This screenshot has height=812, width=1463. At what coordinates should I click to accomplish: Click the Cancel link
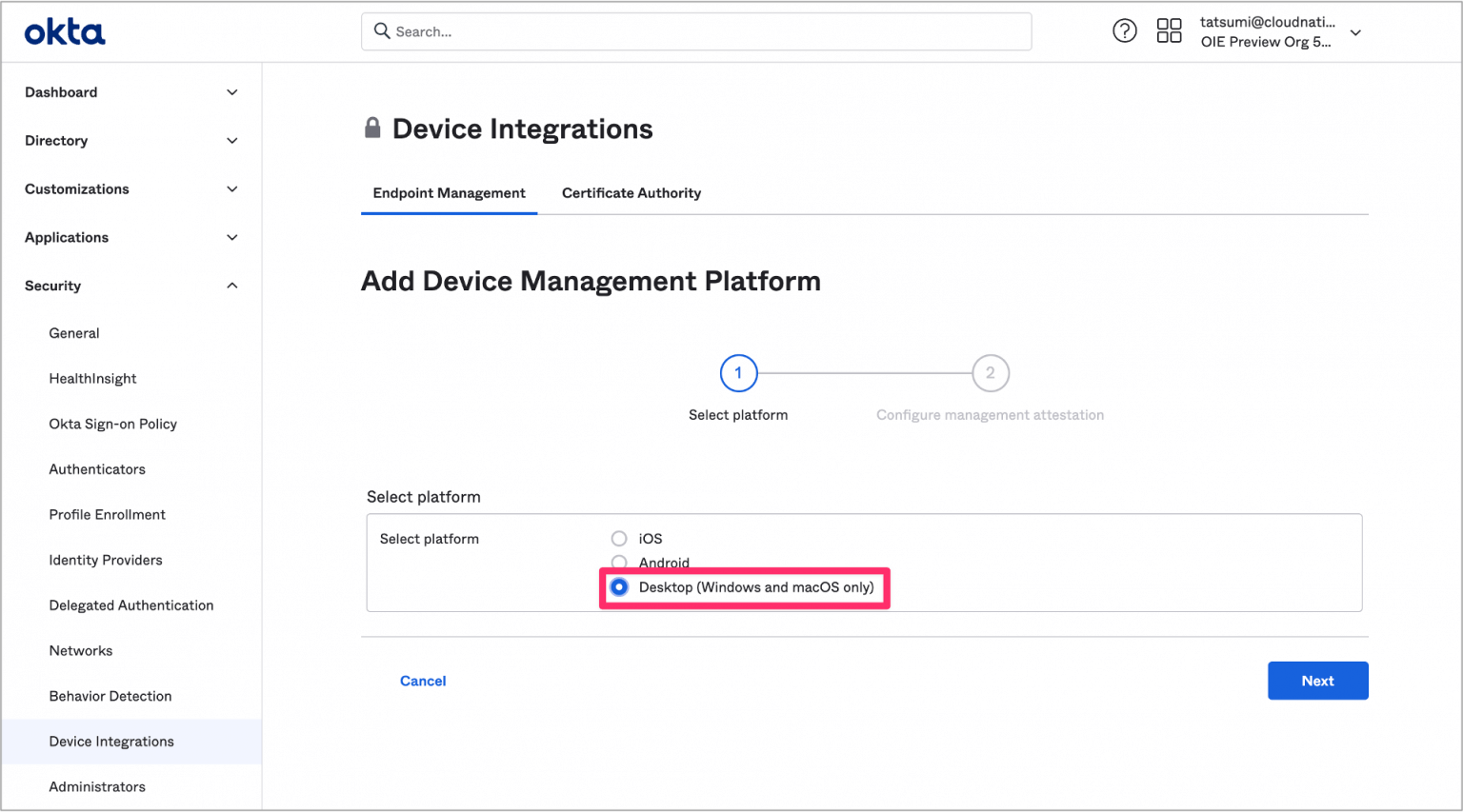tap(423, 681)
